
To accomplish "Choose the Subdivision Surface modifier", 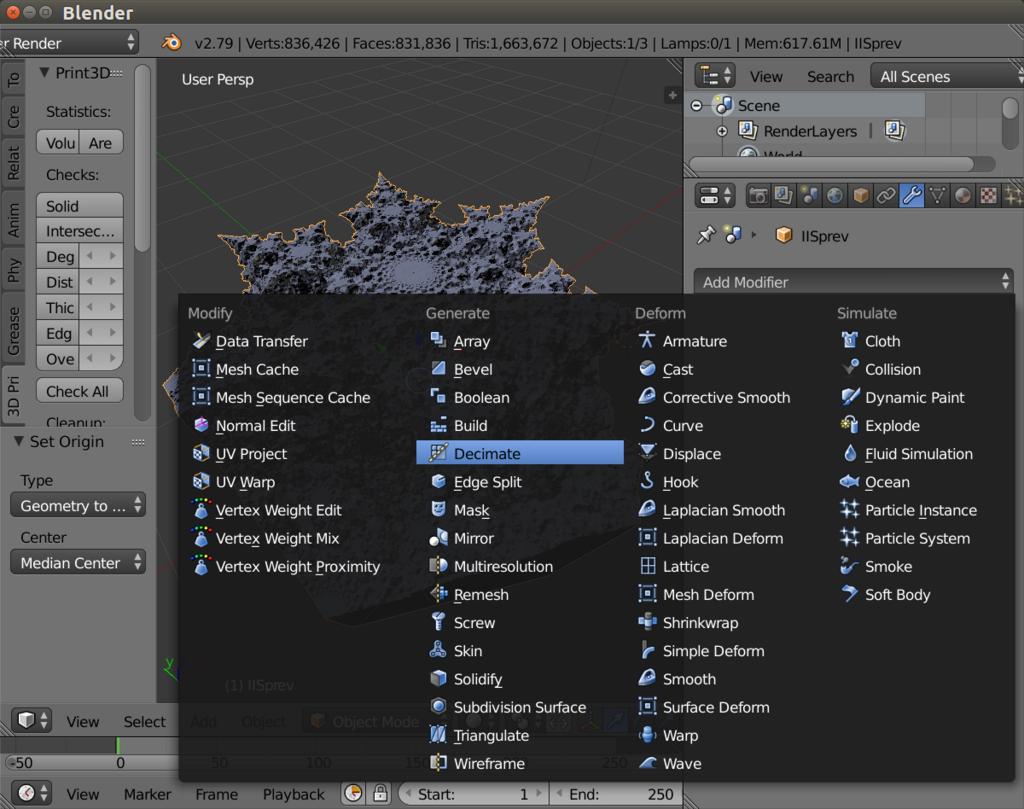I will click(520, 707).
